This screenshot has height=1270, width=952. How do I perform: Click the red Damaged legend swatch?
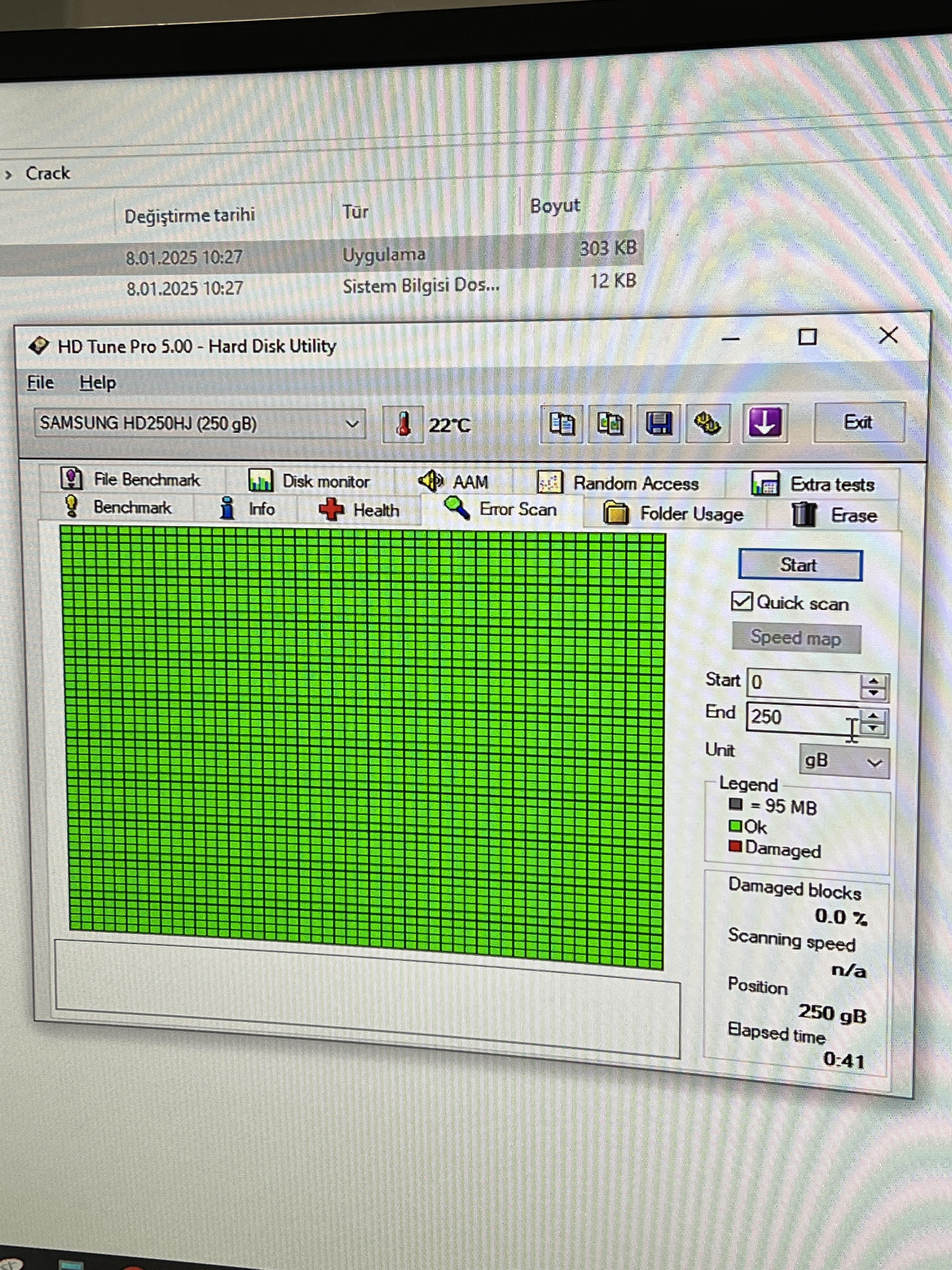click(735, 846)
